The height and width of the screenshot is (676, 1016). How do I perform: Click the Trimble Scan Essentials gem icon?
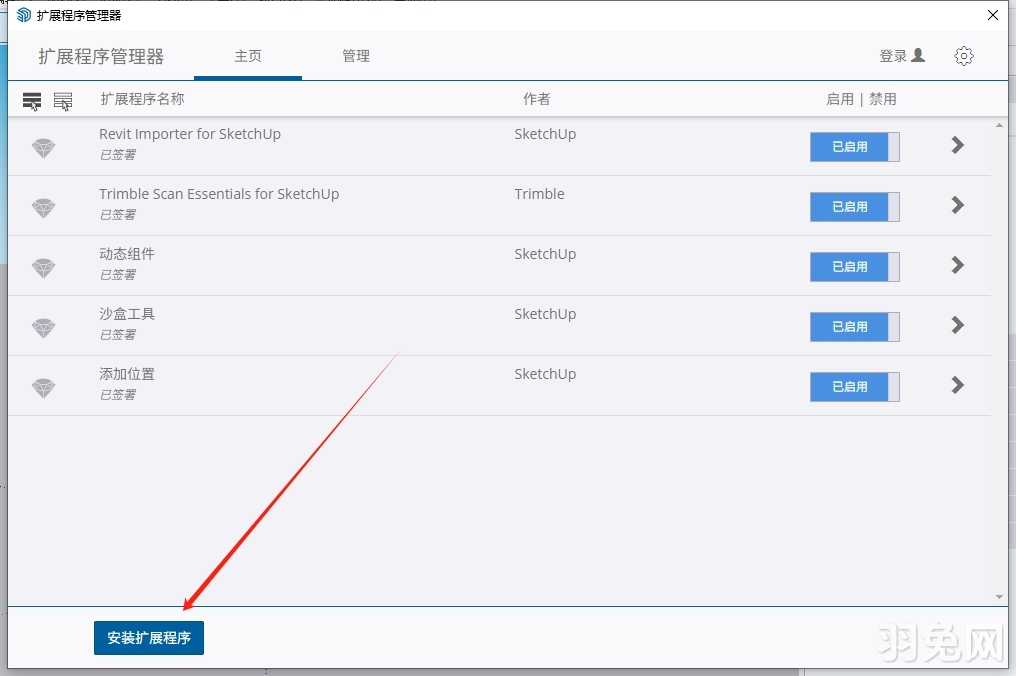43,208
